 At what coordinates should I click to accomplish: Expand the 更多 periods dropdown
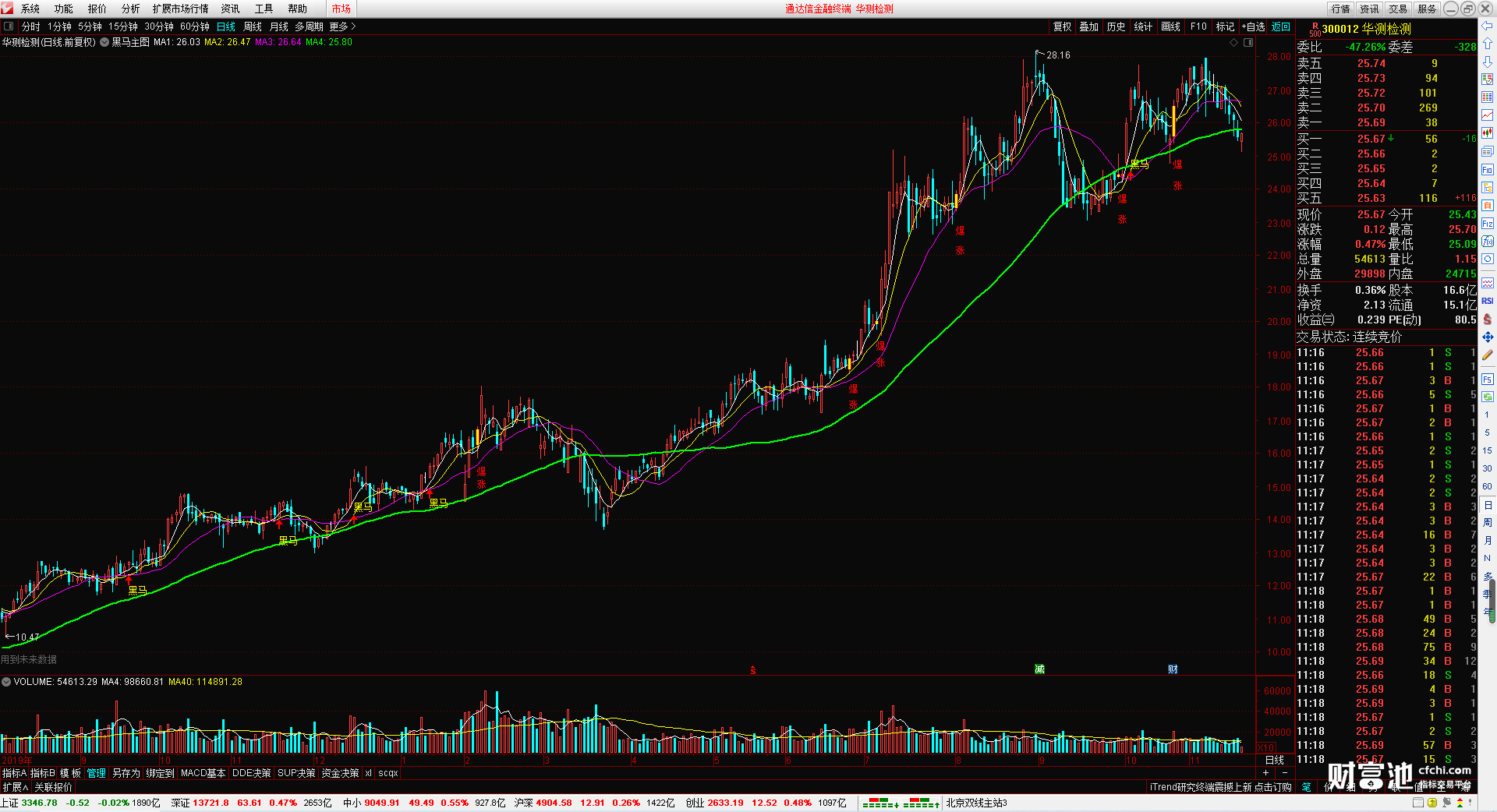tap(342, 26)
